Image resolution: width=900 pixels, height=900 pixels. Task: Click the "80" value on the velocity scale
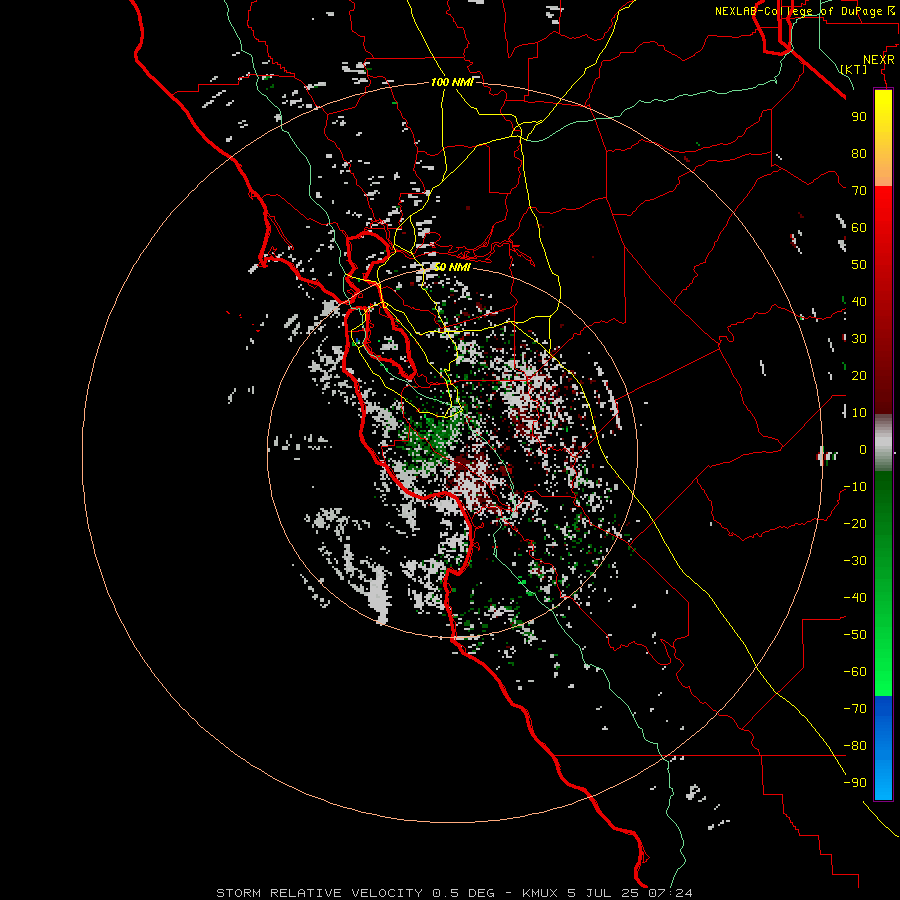tap(859, 153)
